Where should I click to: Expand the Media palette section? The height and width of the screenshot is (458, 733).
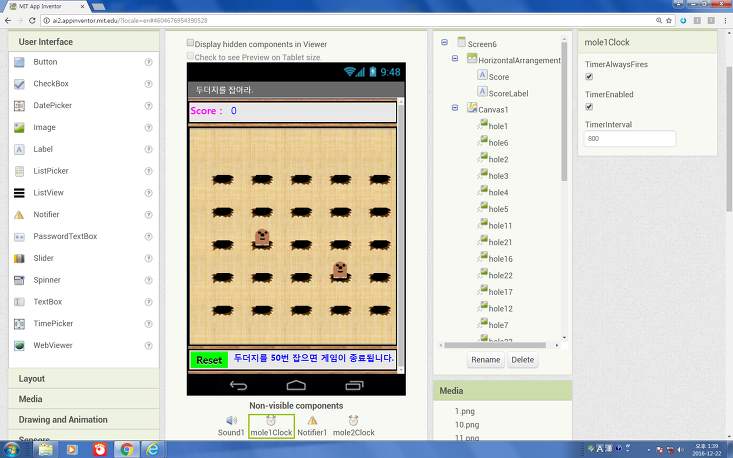tap(84, 399)
